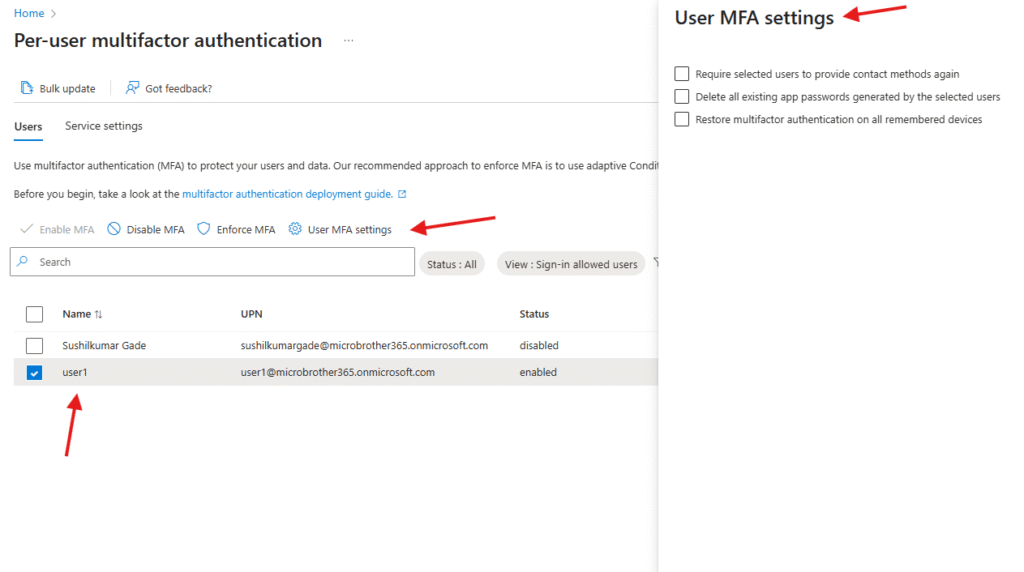Click the Name column sort arrows
The height and width of the screenshot is (572, 1024).
[98, 314]
